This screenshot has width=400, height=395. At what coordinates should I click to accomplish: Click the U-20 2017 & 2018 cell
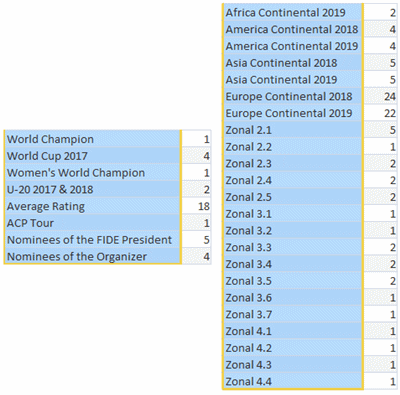click(93, 189)
